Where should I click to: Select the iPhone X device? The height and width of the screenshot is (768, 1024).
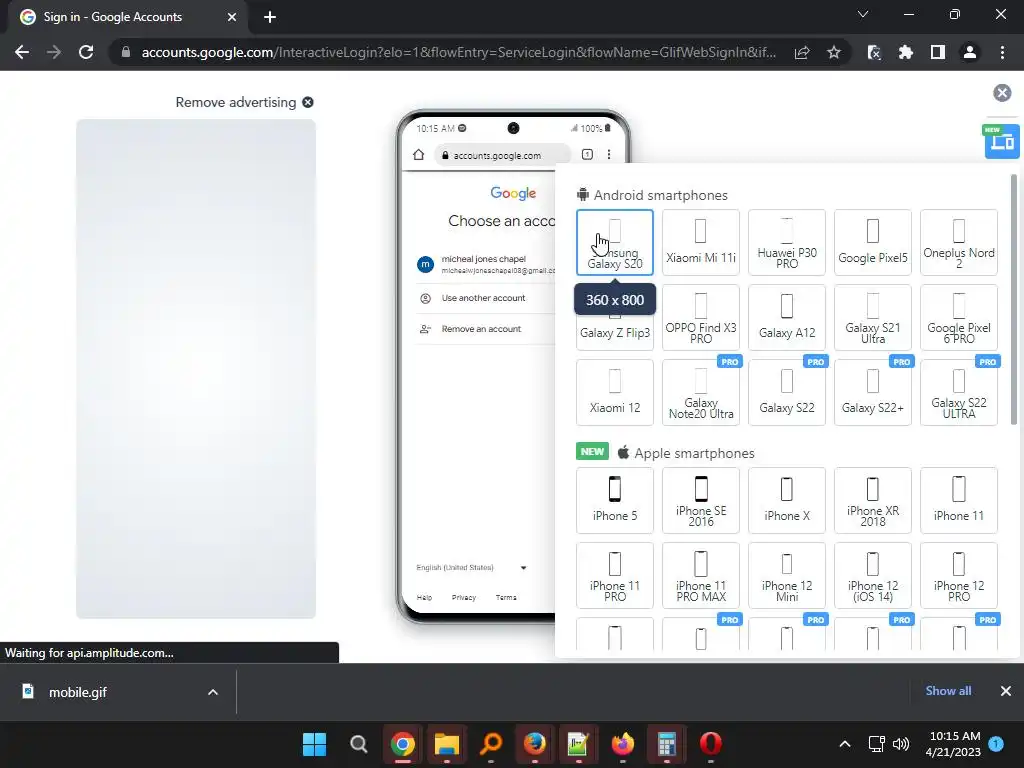(x=787, y=500)
